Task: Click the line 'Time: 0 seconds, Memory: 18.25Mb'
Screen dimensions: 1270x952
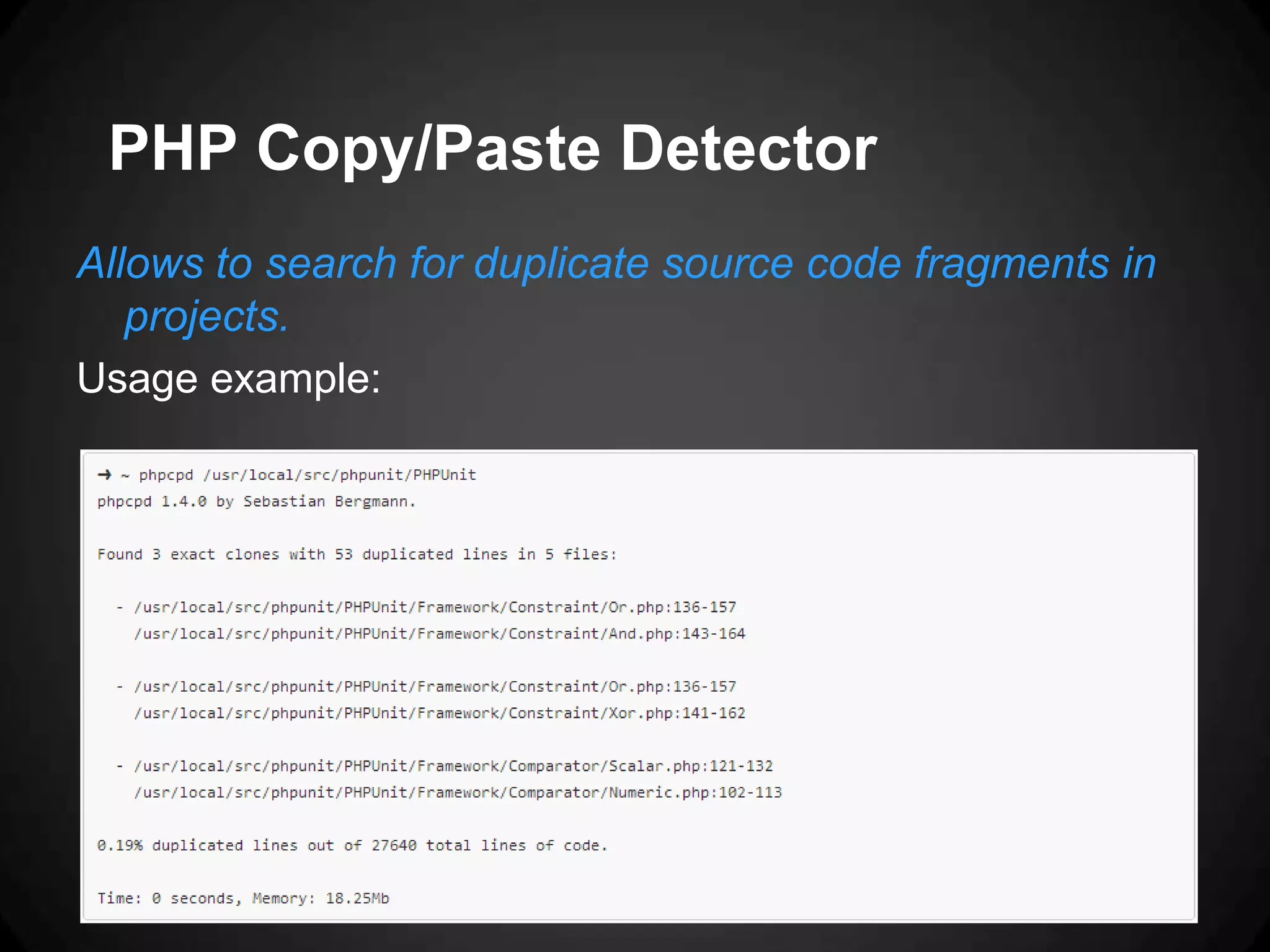Action: [243, 899]
